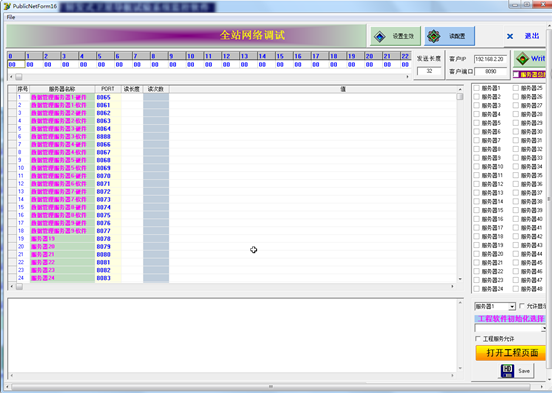Check the 服务器1 checkbox
The height and width of the screenshot is (394, 552).
click(476, 88)
